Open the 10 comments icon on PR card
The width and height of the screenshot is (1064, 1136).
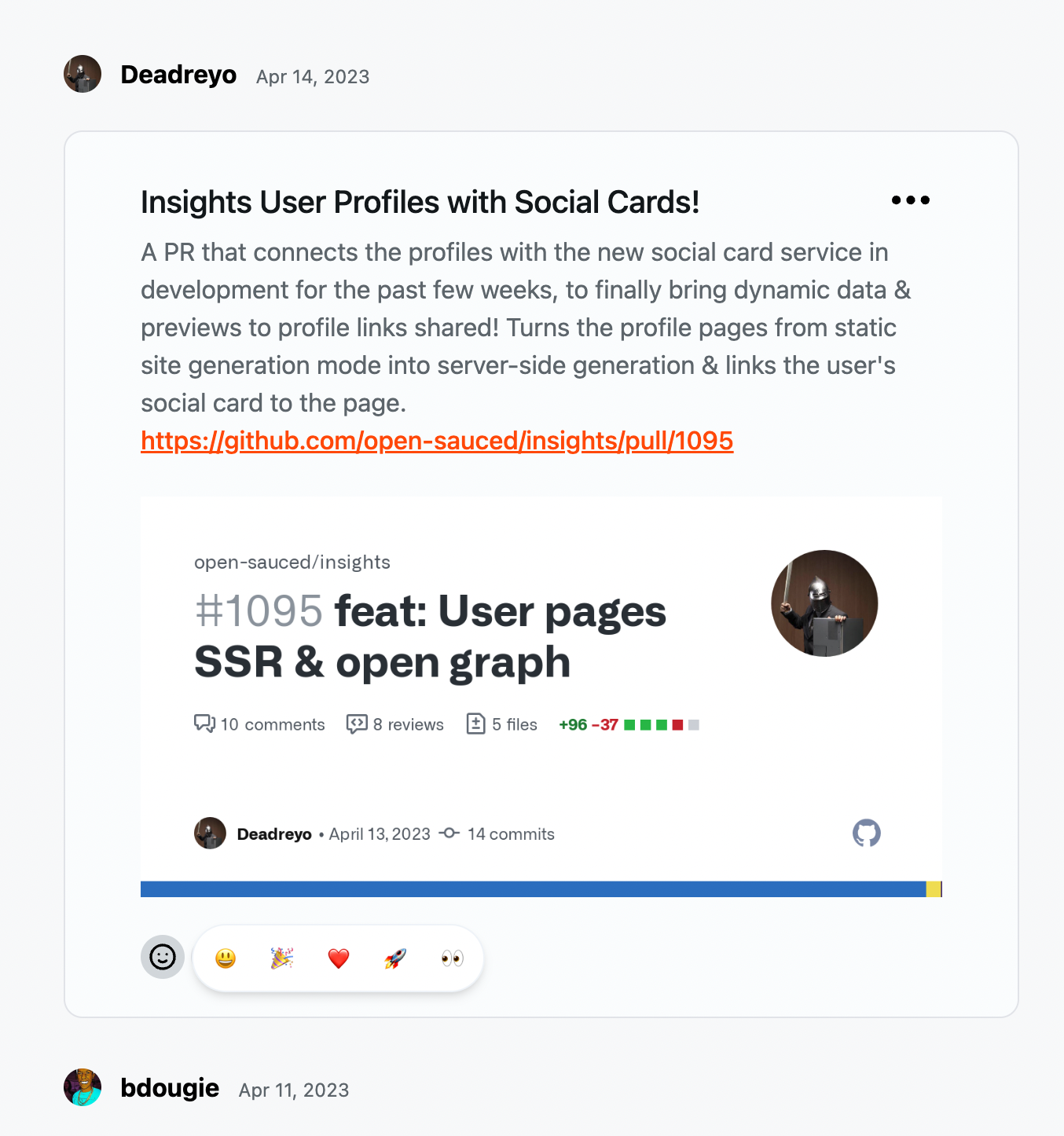tap(205, 724)
